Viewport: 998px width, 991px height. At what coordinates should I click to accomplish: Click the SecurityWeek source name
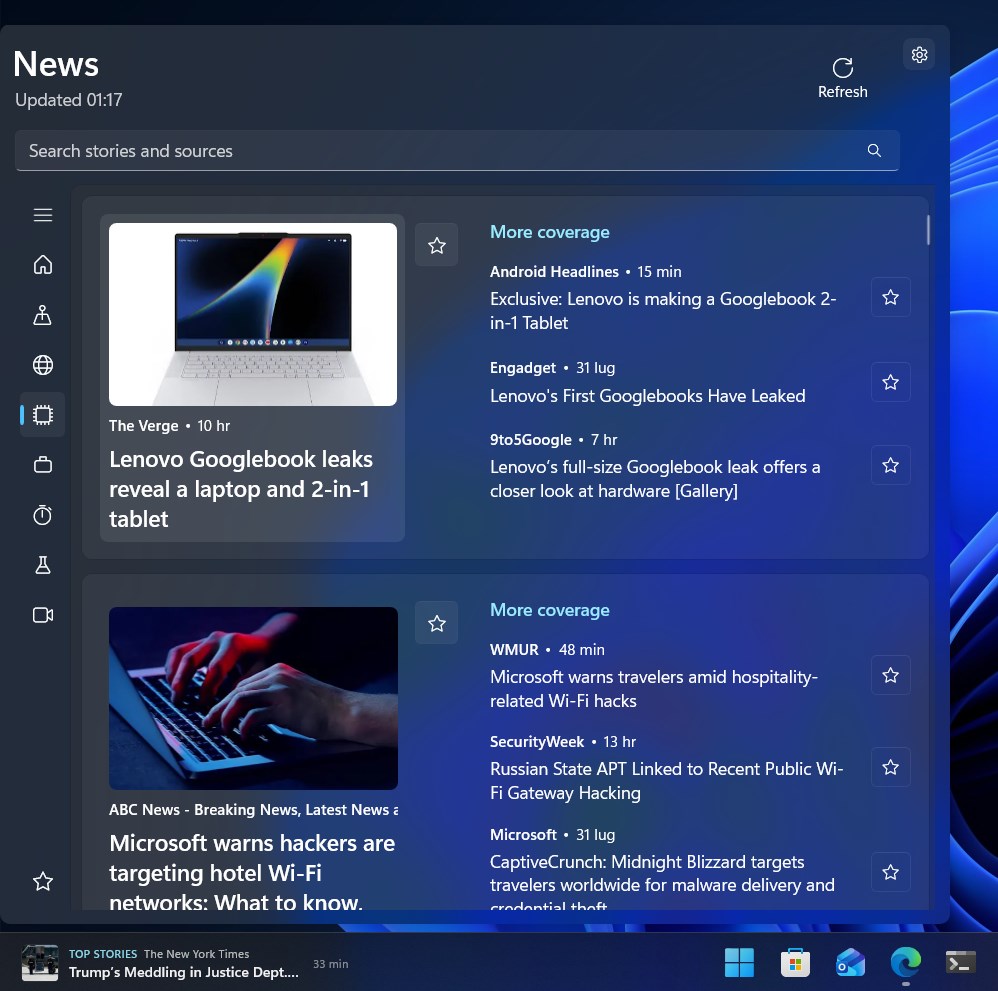tap(537, 741)
